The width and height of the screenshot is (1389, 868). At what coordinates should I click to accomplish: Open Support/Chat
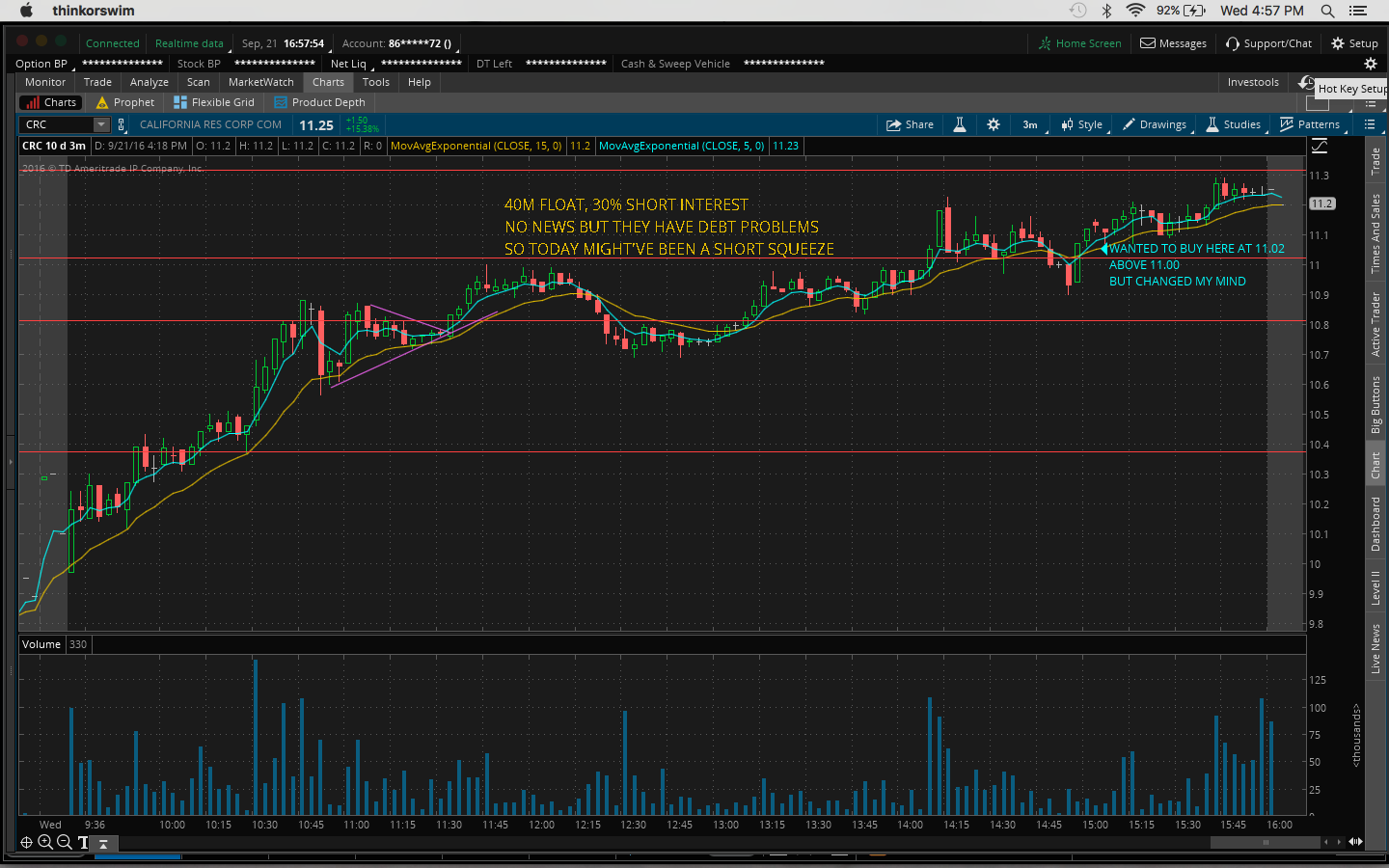coord(1269,43)
